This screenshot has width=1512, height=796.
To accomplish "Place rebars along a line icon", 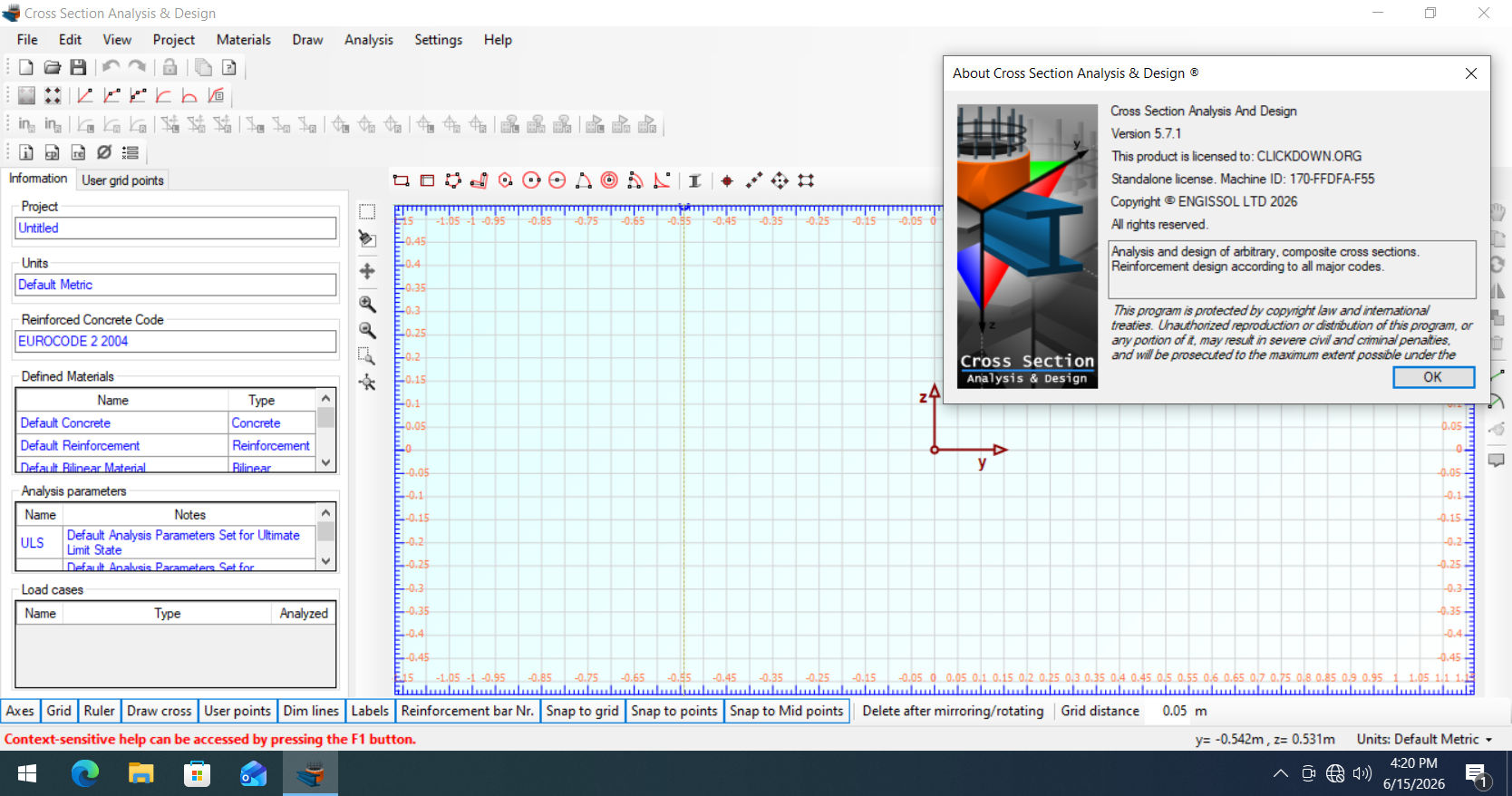I will click(753, 180).
